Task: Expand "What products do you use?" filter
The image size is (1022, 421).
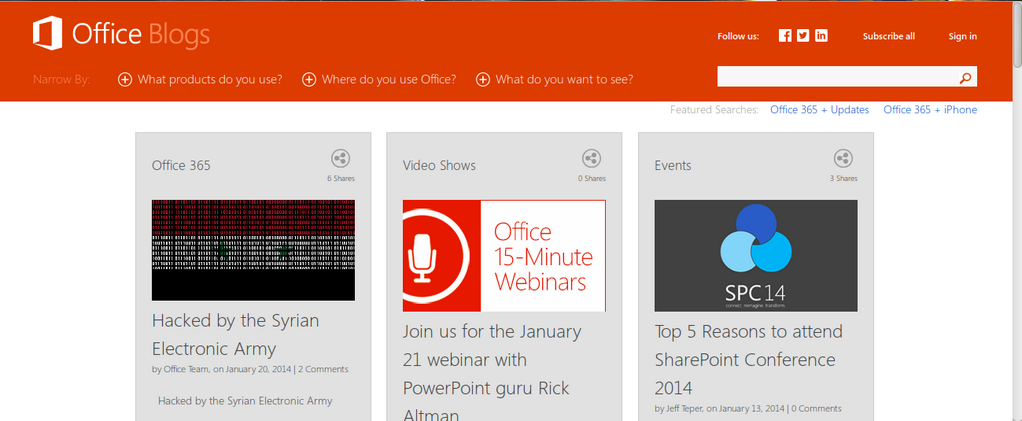Action: pos(200,80)
